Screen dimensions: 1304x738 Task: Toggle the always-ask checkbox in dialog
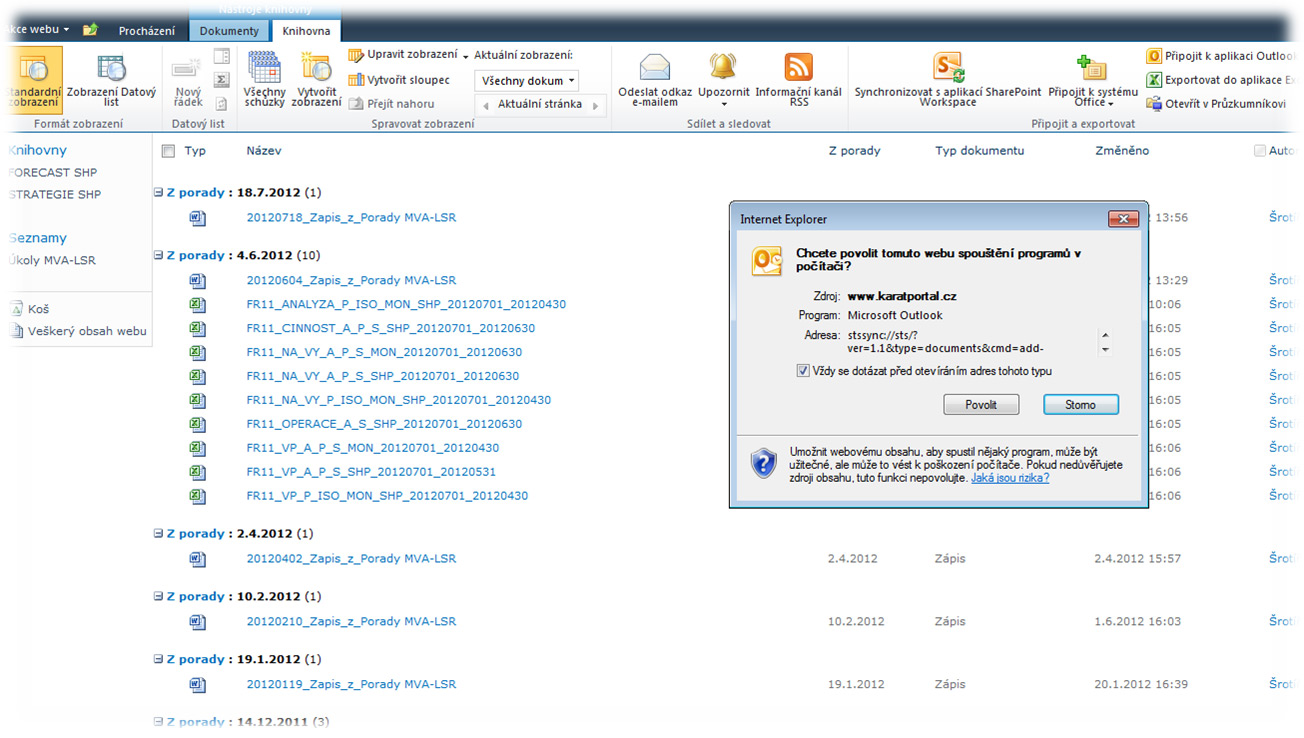click(803, 371)
